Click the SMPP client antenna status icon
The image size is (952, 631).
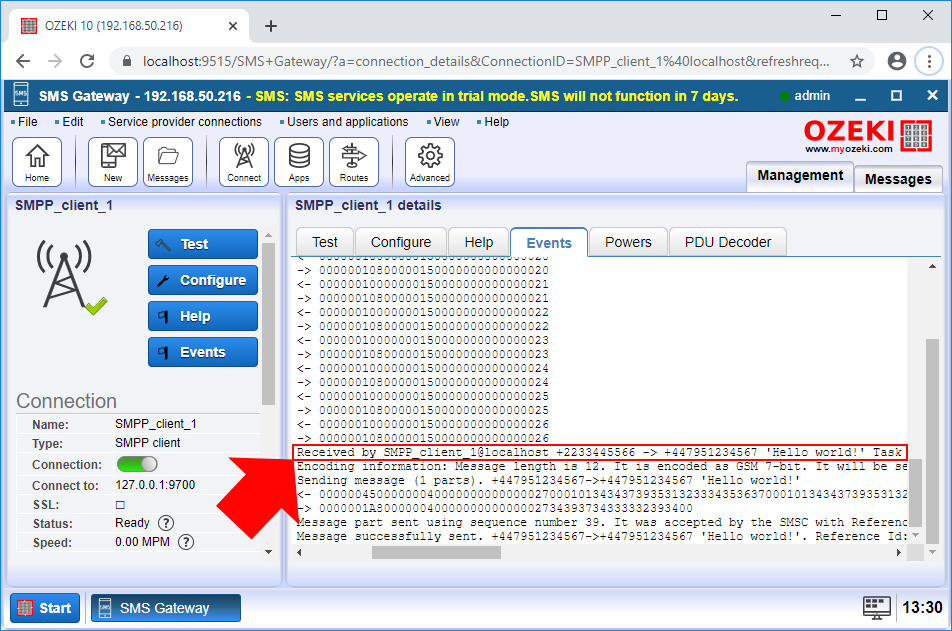coord(71,276)
